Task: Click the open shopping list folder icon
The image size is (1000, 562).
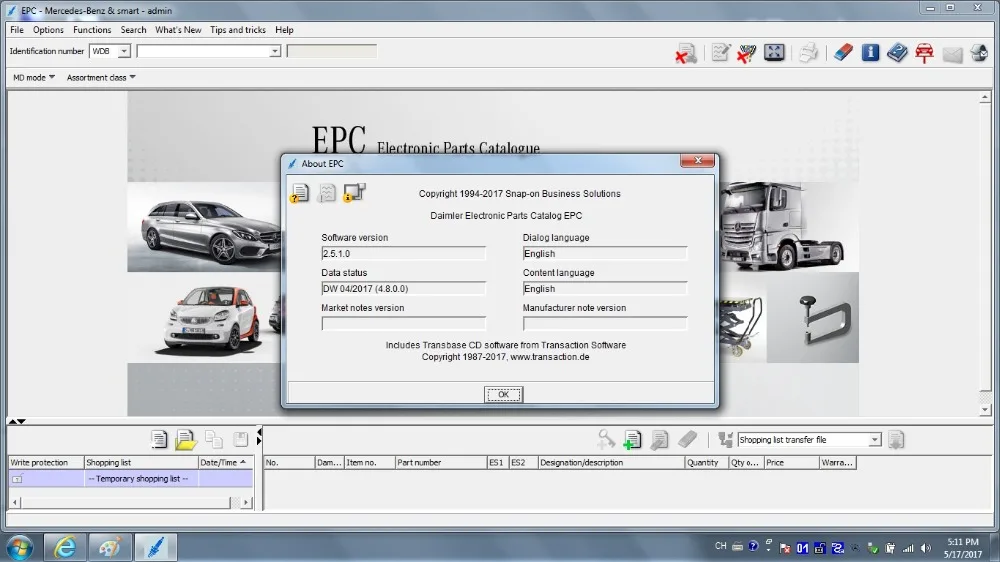Action: (x=186, y=440)
